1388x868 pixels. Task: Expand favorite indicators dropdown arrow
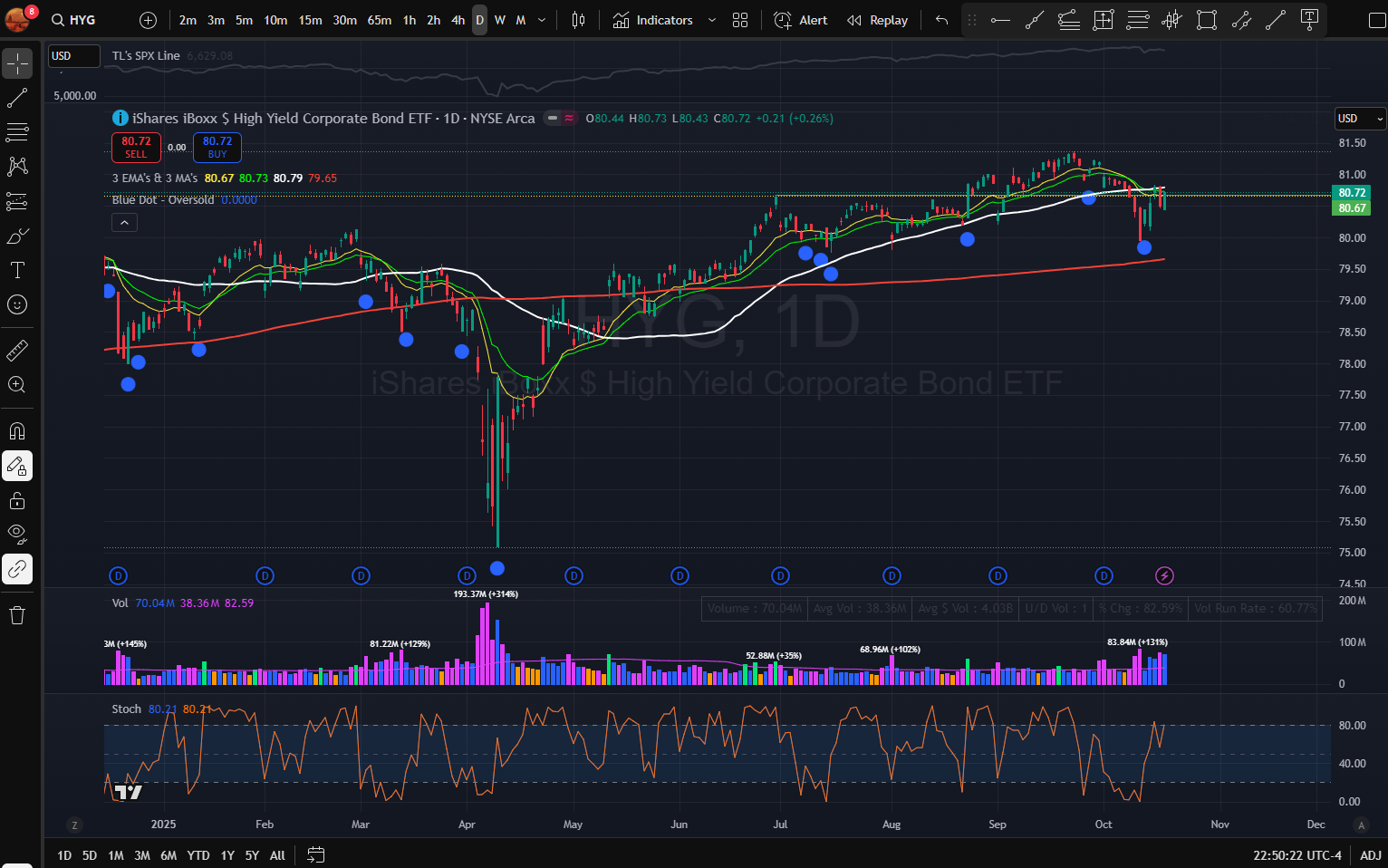711,20
